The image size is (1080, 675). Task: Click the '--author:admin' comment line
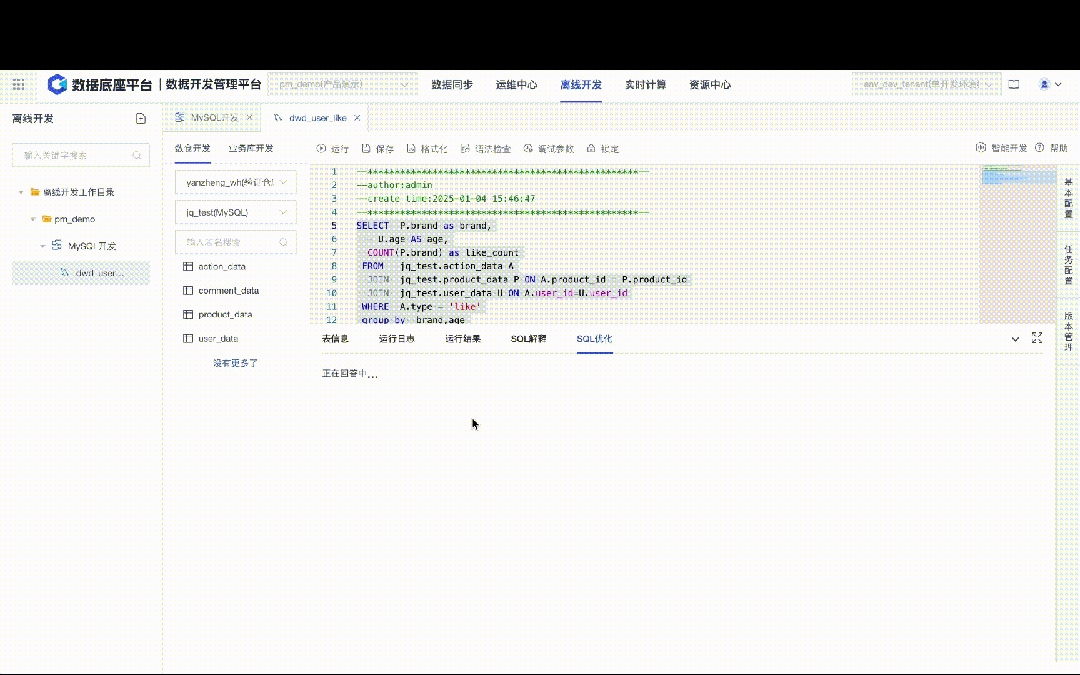(x=394, y=185)
